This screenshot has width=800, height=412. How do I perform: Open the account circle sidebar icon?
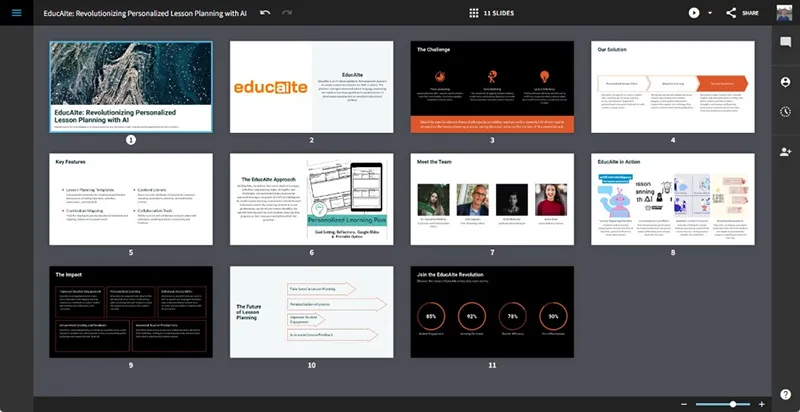[786, 82]
